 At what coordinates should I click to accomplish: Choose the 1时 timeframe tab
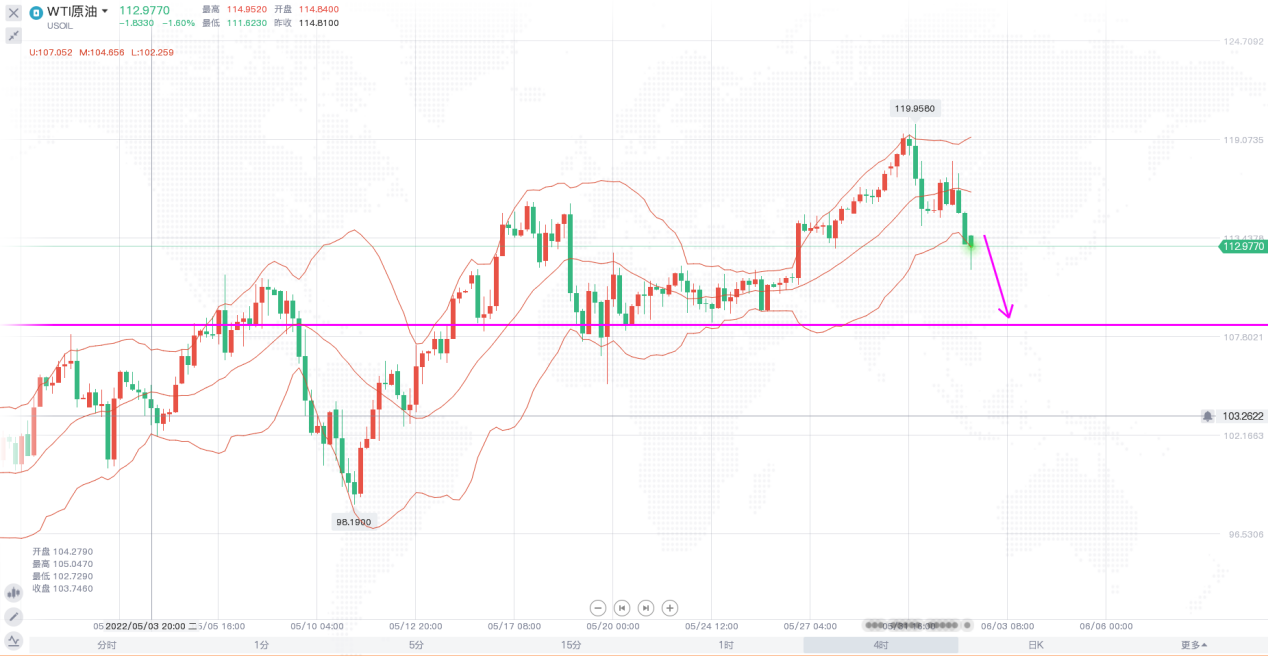pyautogui.click(x=726, y=645)
